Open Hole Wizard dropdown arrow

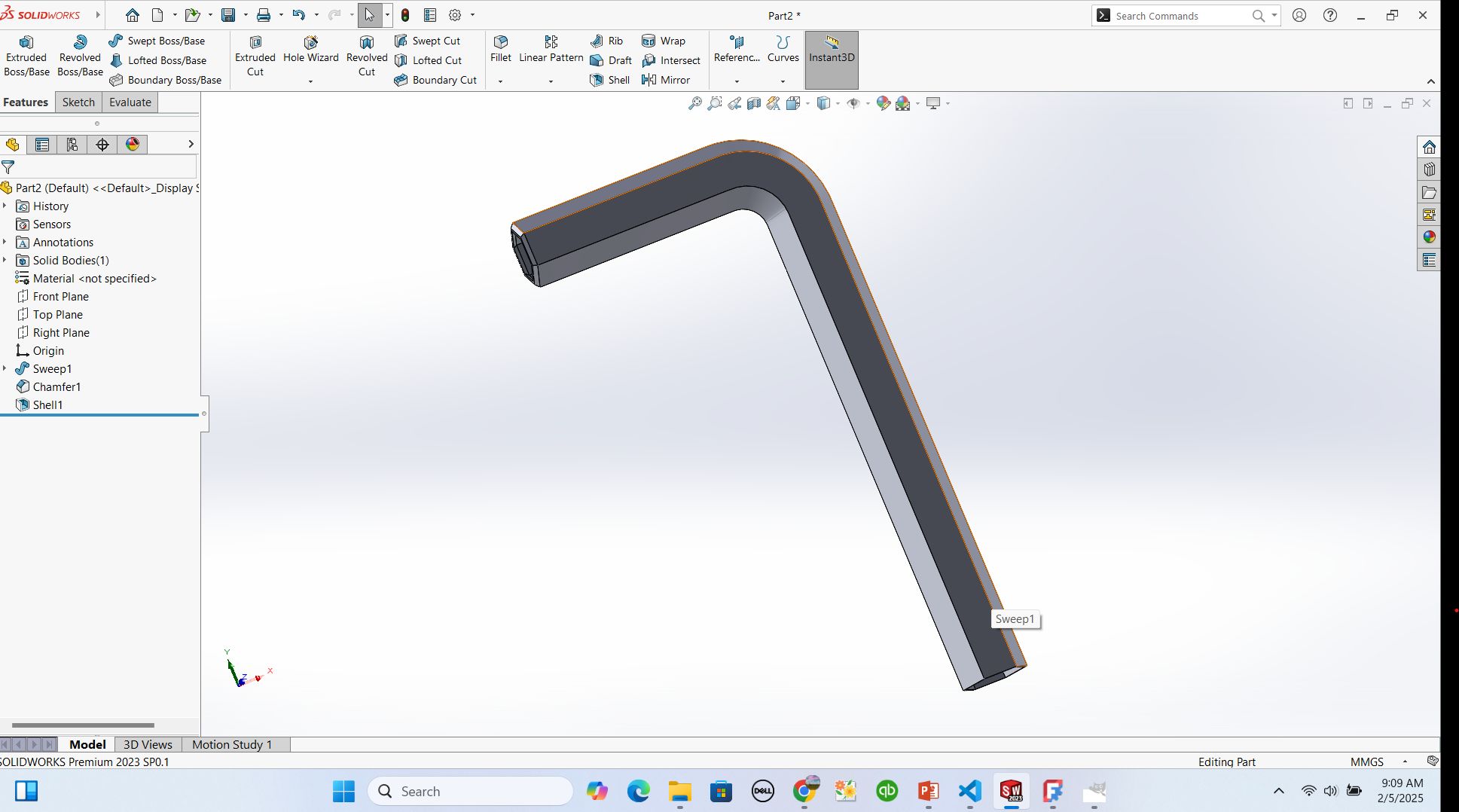[311, 81]
